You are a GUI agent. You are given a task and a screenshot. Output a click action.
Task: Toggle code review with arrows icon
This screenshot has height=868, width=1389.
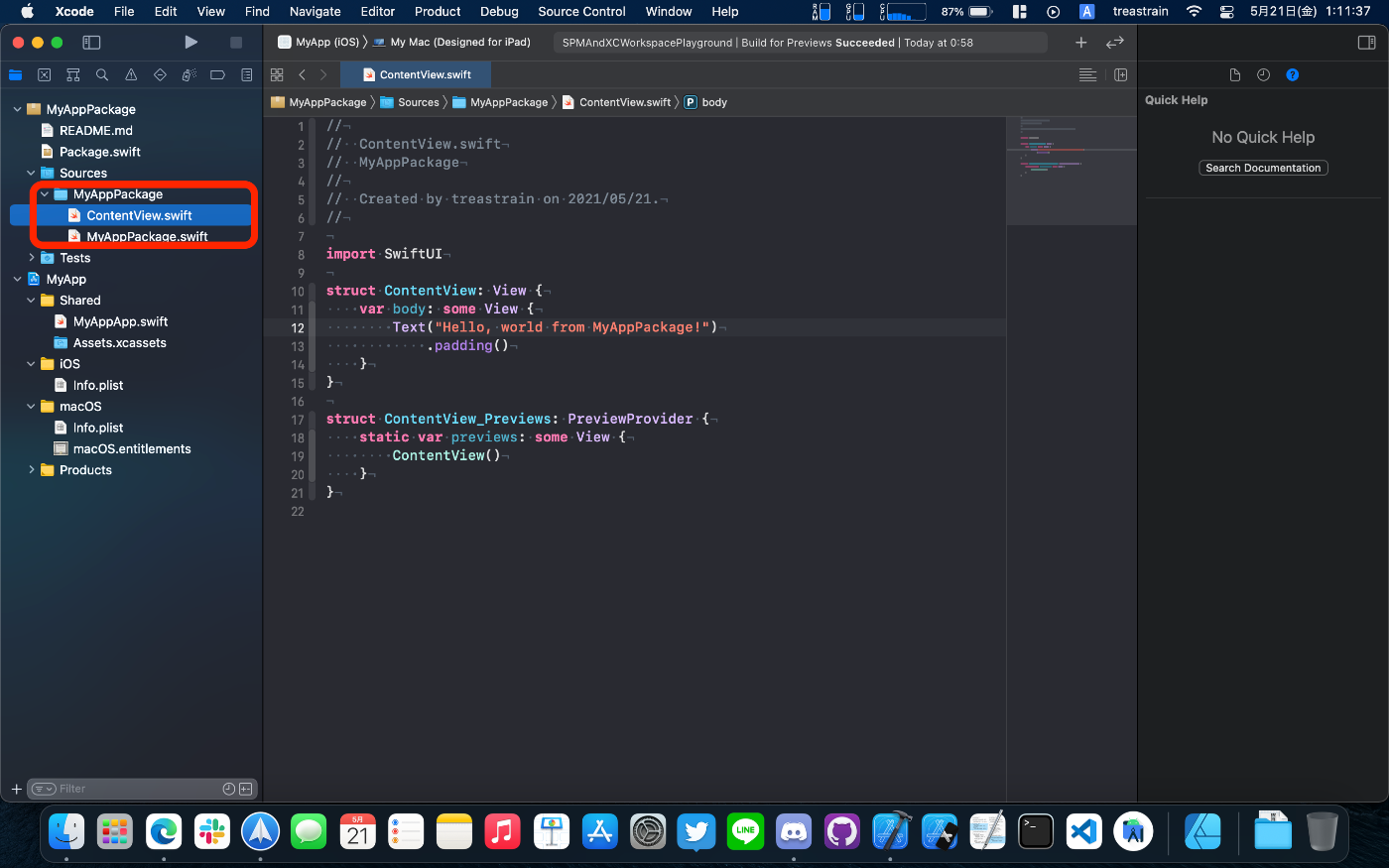[x=1115, y=43]
